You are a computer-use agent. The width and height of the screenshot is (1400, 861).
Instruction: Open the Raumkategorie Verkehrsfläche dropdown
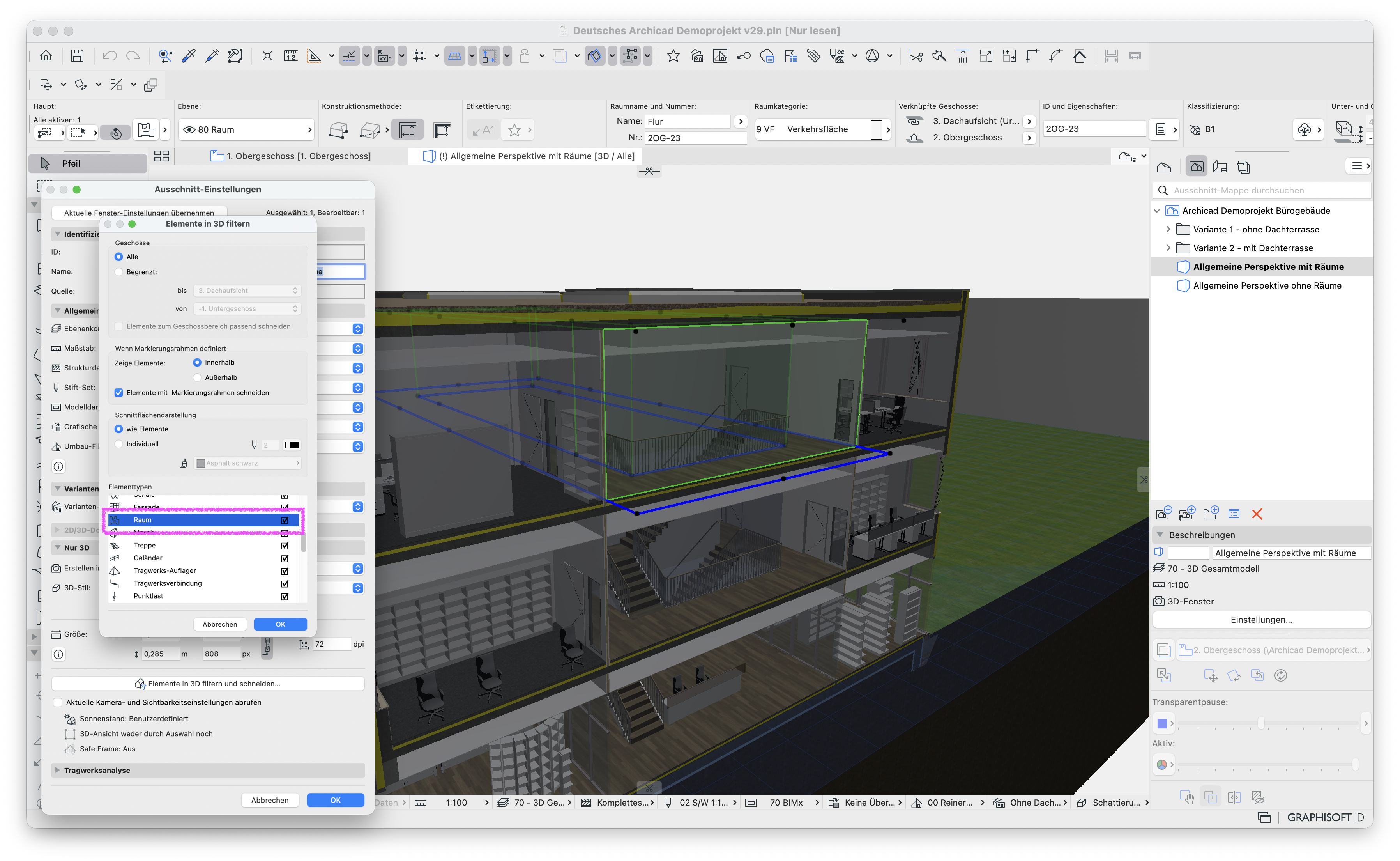pos(822,130)
